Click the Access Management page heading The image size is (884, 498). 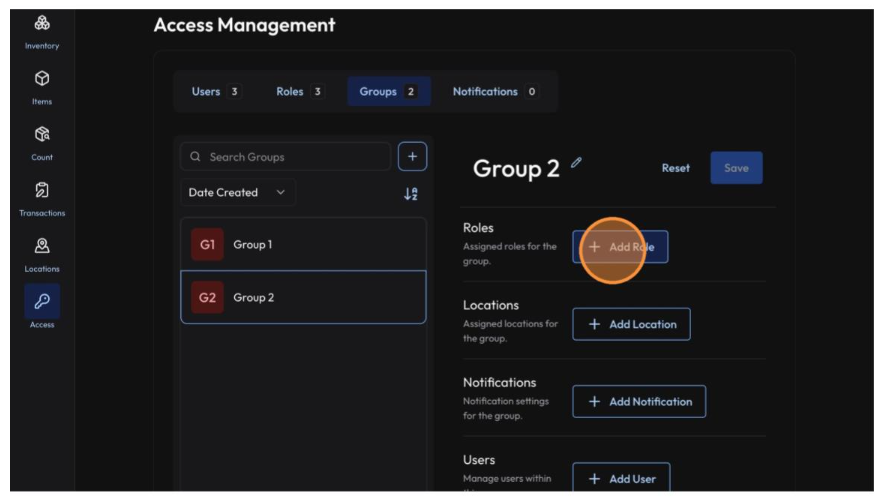click(244, 25)
